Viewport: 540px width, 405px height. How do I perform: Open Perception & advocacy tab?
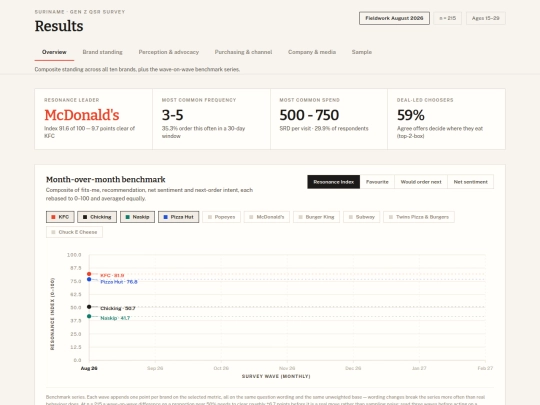169,52
